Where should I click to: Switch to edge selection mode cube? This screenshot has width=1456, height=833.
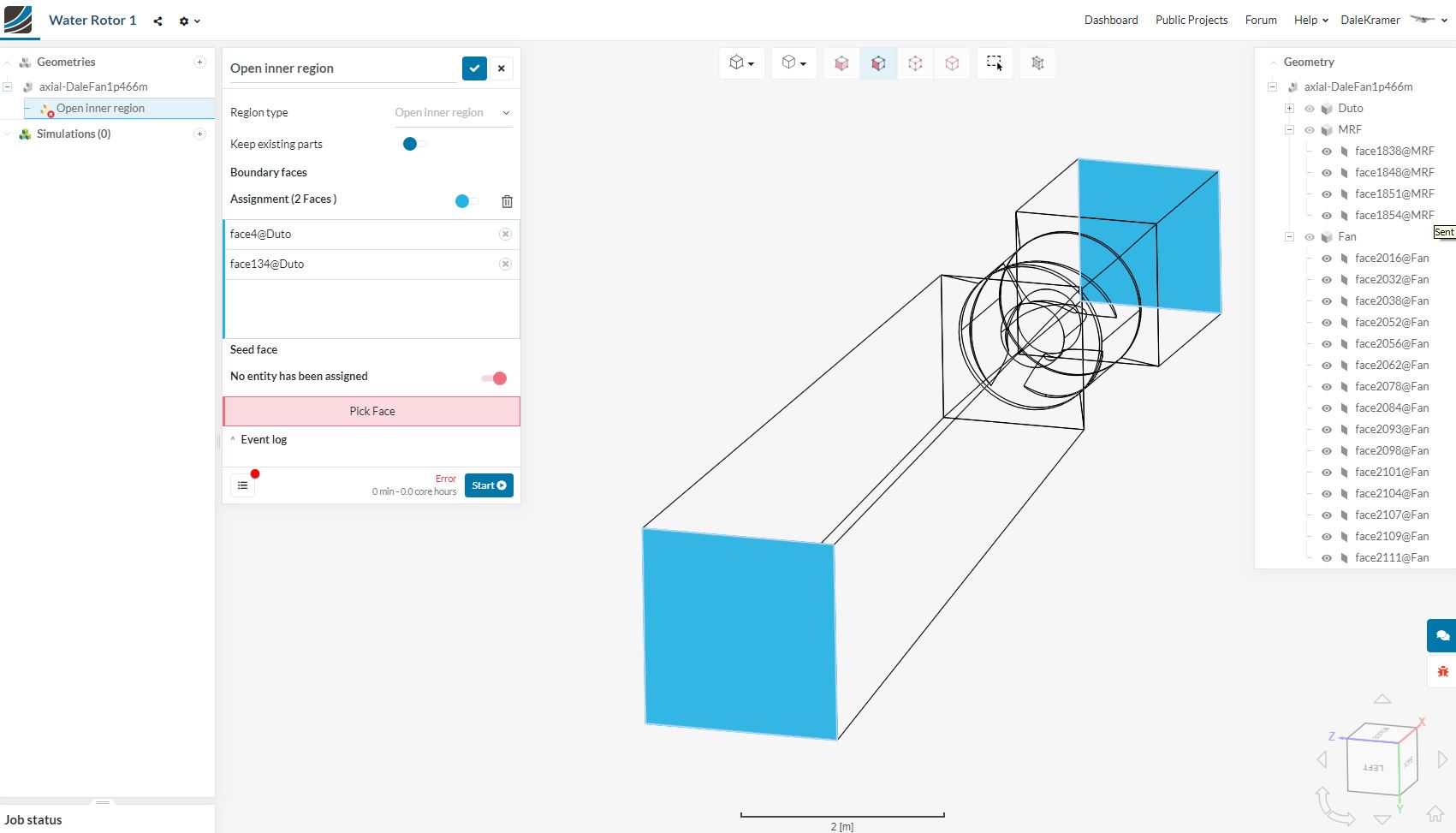(x=915, y=63)
